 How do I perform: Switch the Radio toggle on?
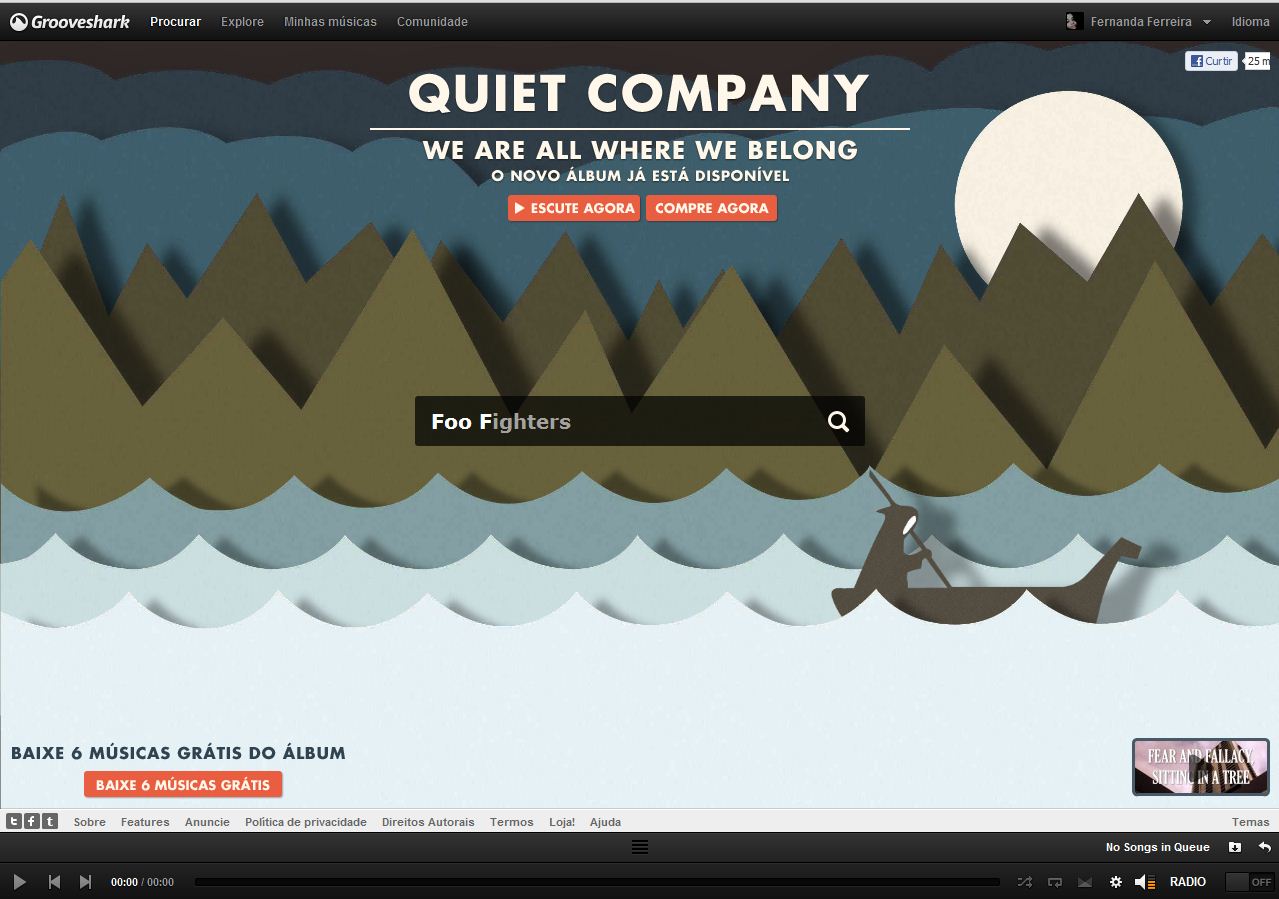click(1250, 882)
